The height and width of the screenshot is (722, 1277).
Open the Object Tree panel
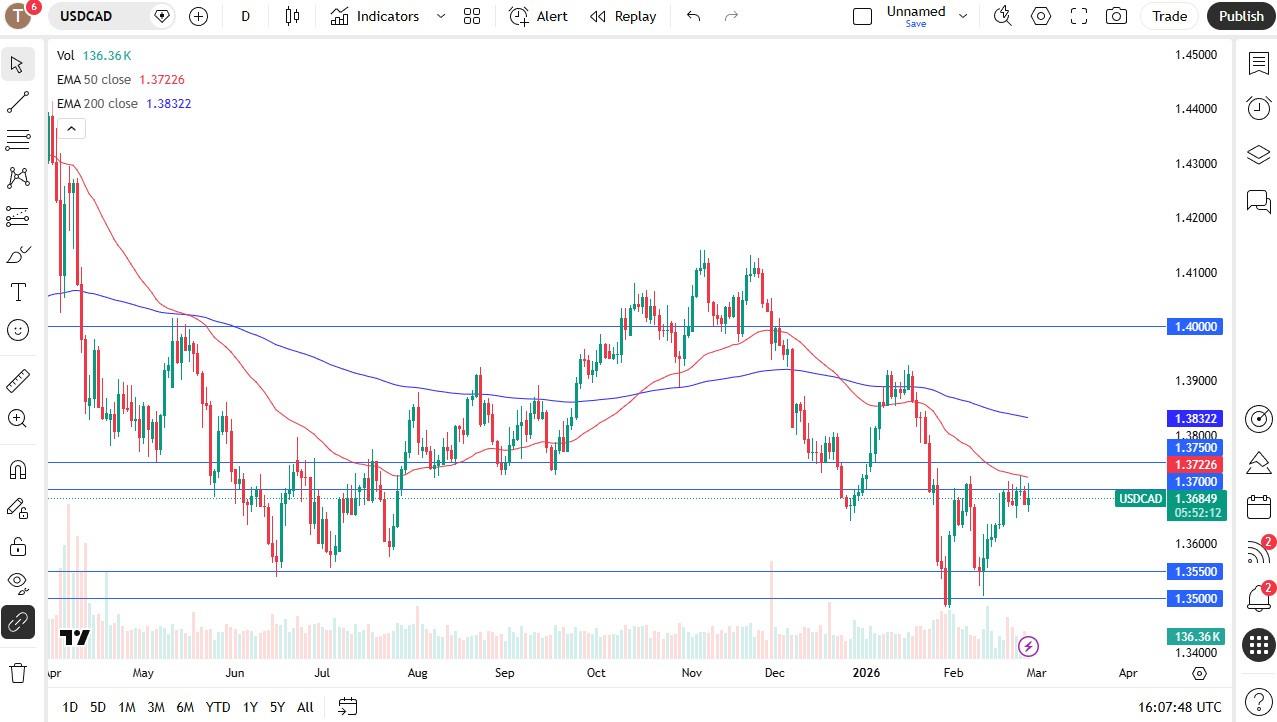(1258, 156)
